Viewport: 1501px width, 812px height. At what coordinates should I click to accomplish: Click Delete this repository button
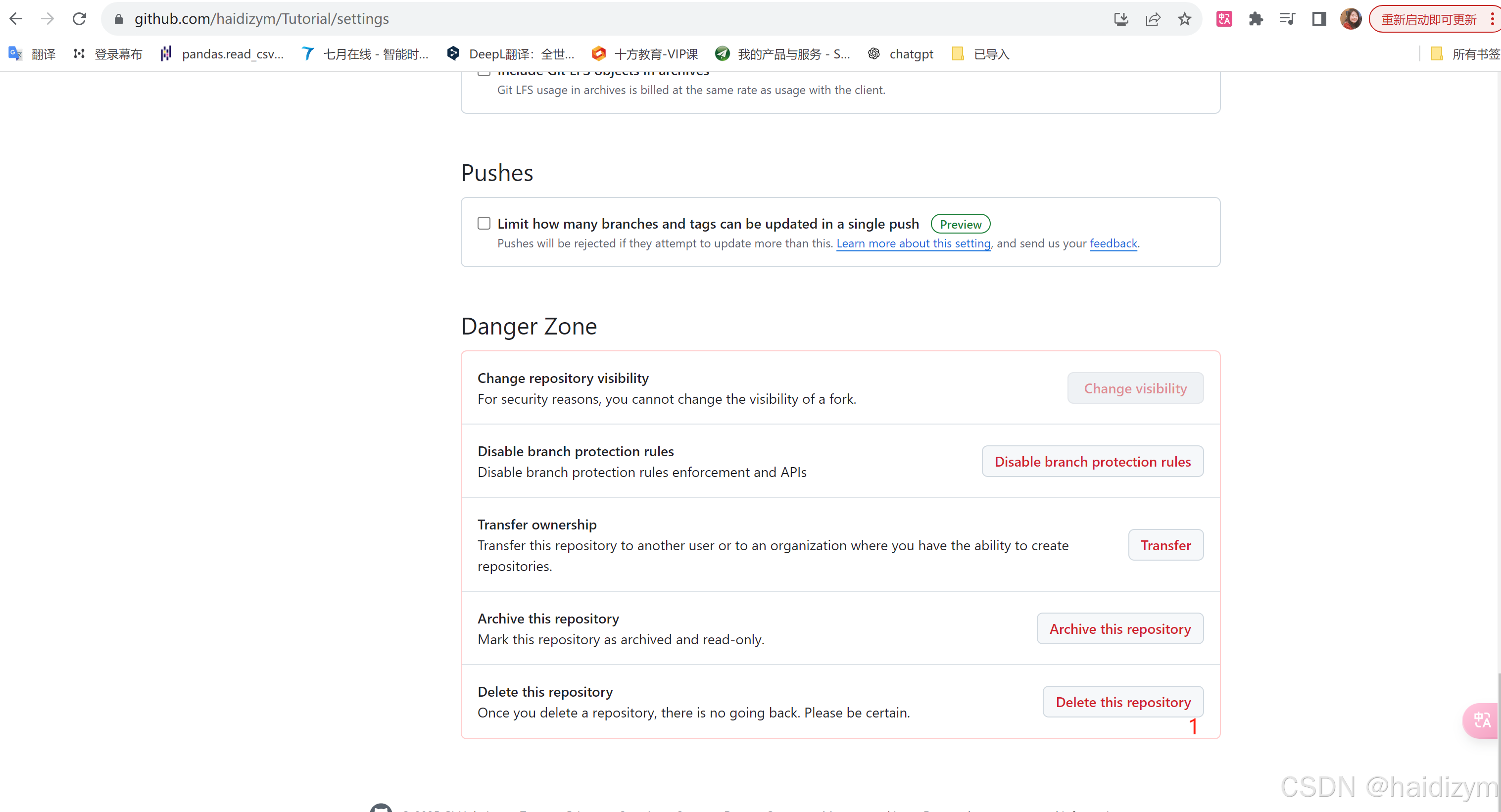coord(1122,702)
